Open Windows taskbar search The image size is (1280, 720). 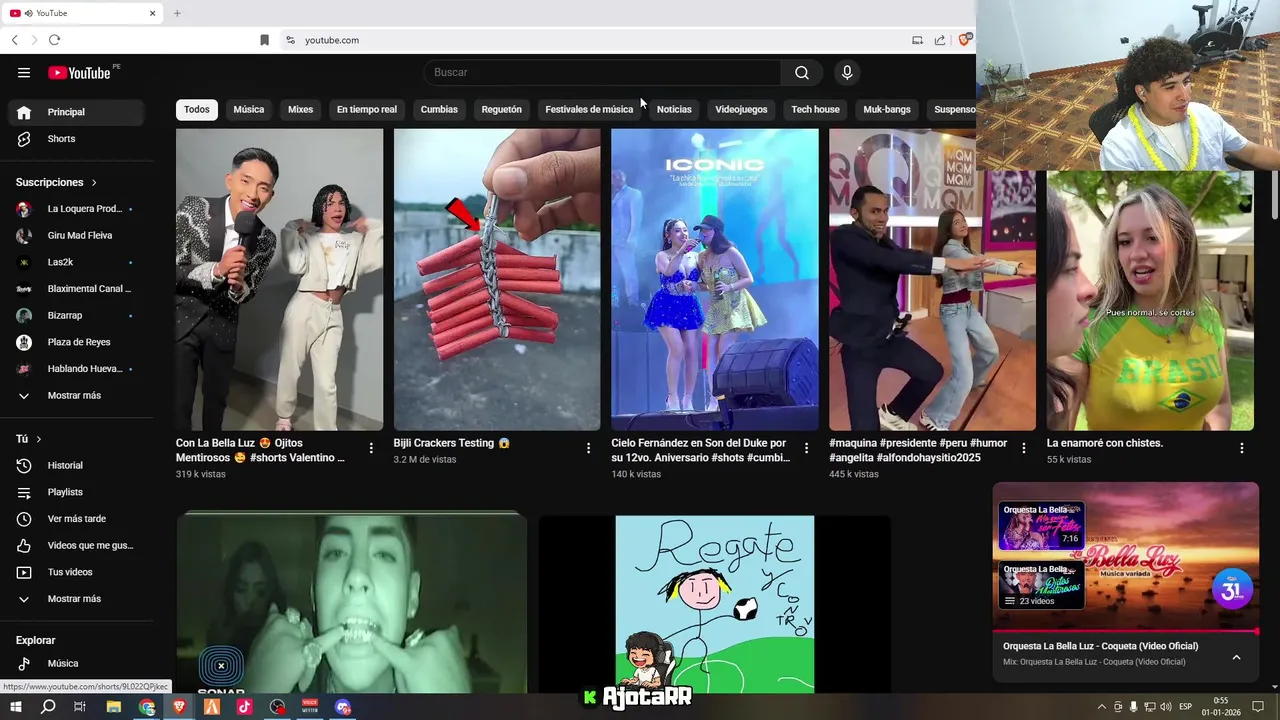(48, 706)
